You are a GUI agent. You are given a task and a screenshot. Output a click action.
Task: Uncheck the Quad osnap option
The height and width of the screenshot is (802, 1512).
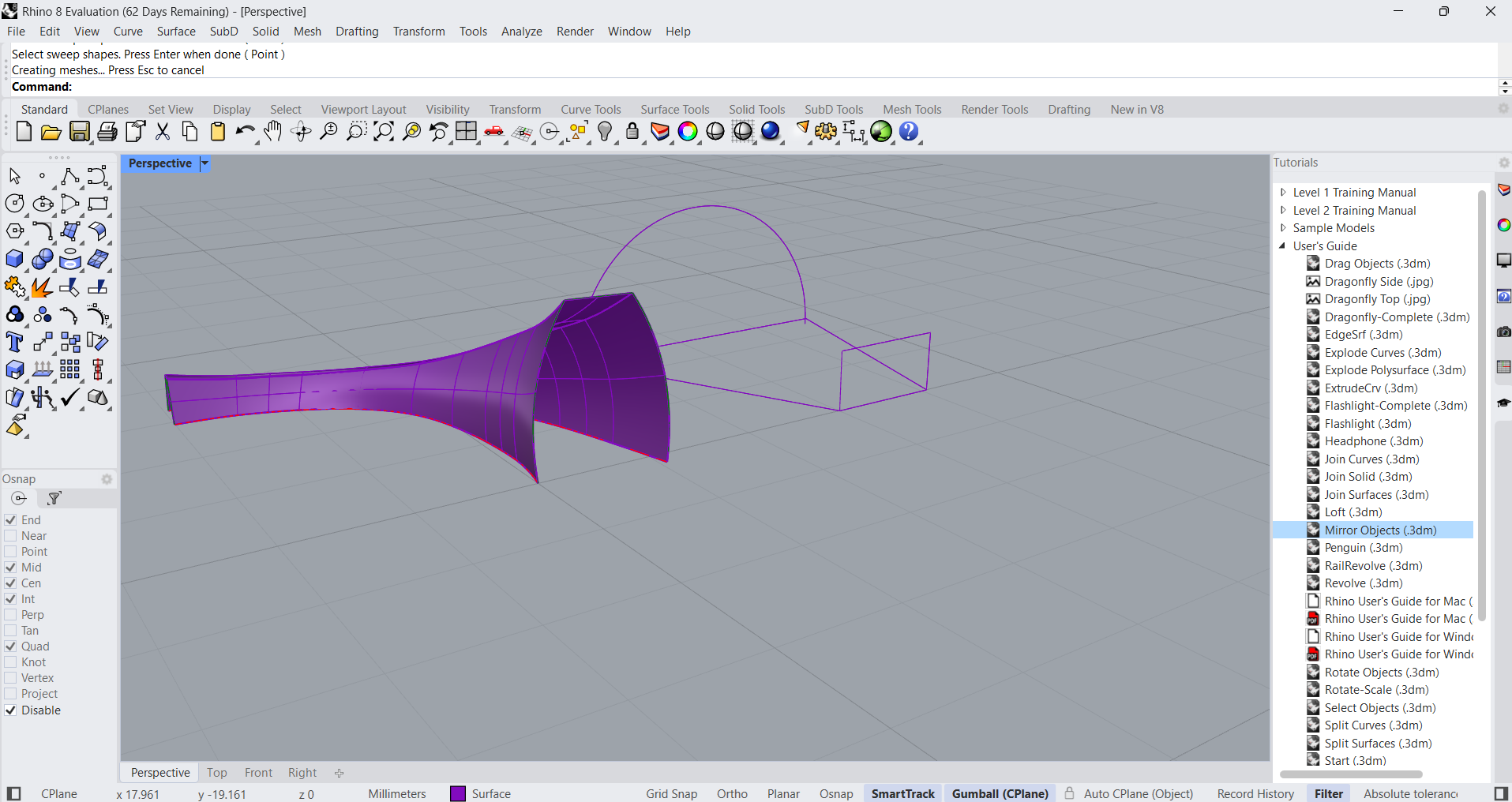tap(11, 646)
